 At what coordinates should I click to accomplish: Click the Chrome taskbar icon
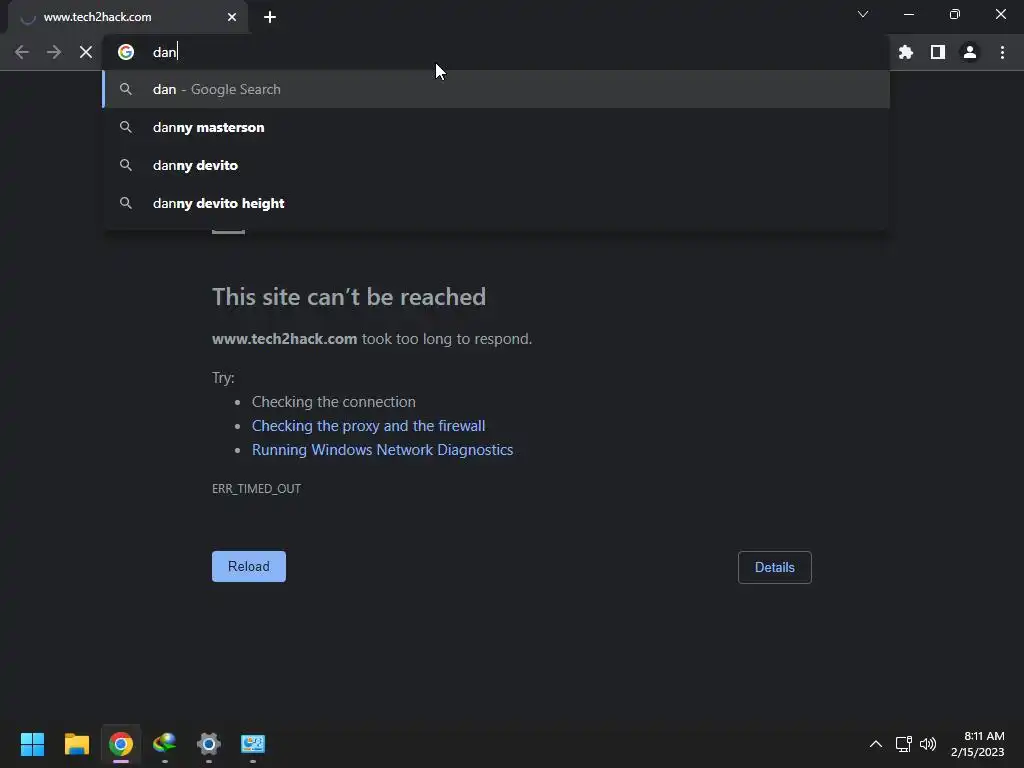point(121,744)
